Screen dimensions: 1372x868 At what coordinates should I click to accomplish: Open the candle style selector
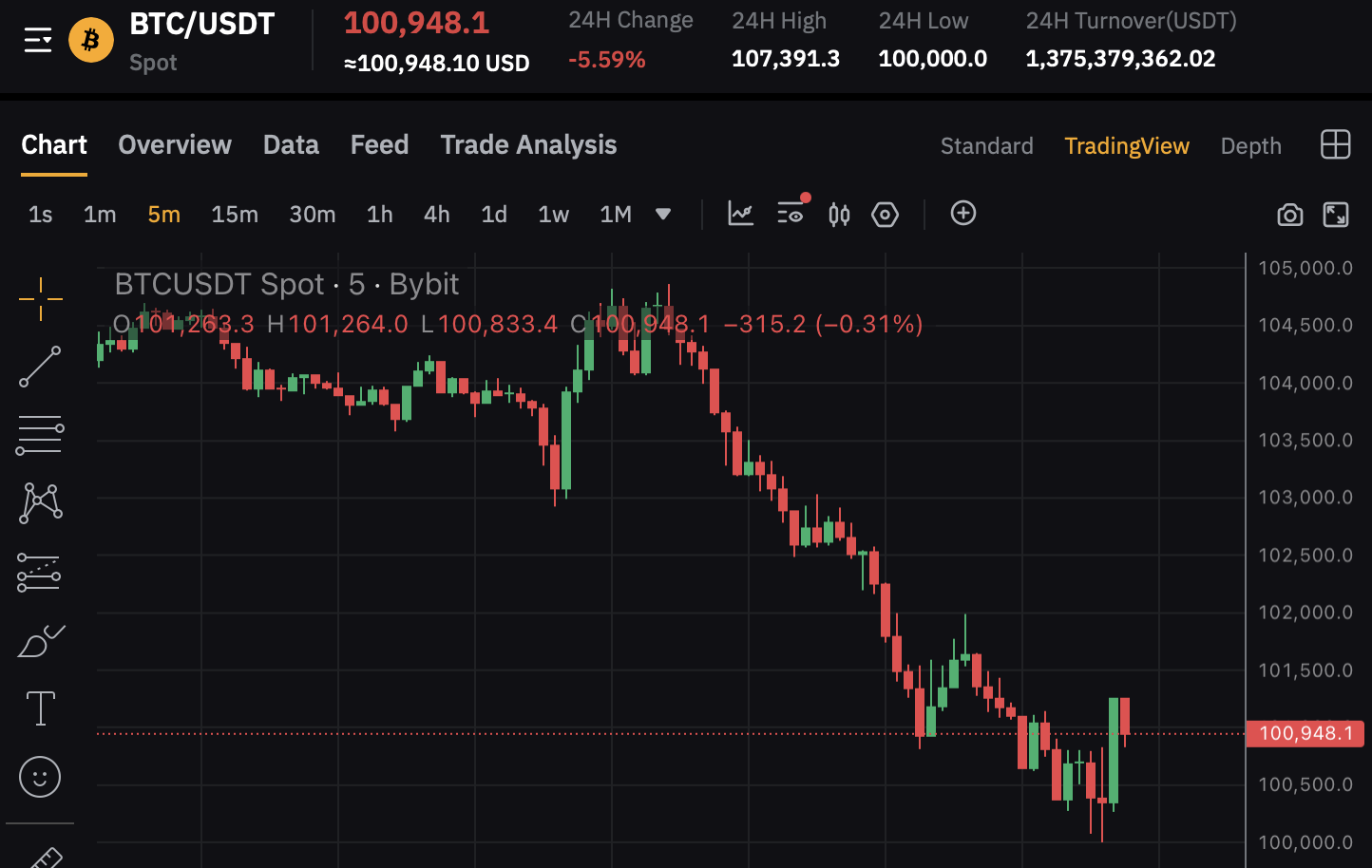point(838,214)
